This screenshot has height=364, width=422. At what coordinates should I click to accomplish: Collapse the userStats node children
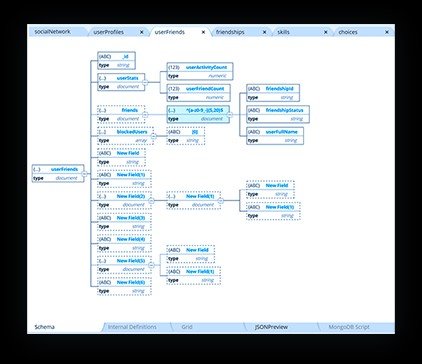pos(145,82)
